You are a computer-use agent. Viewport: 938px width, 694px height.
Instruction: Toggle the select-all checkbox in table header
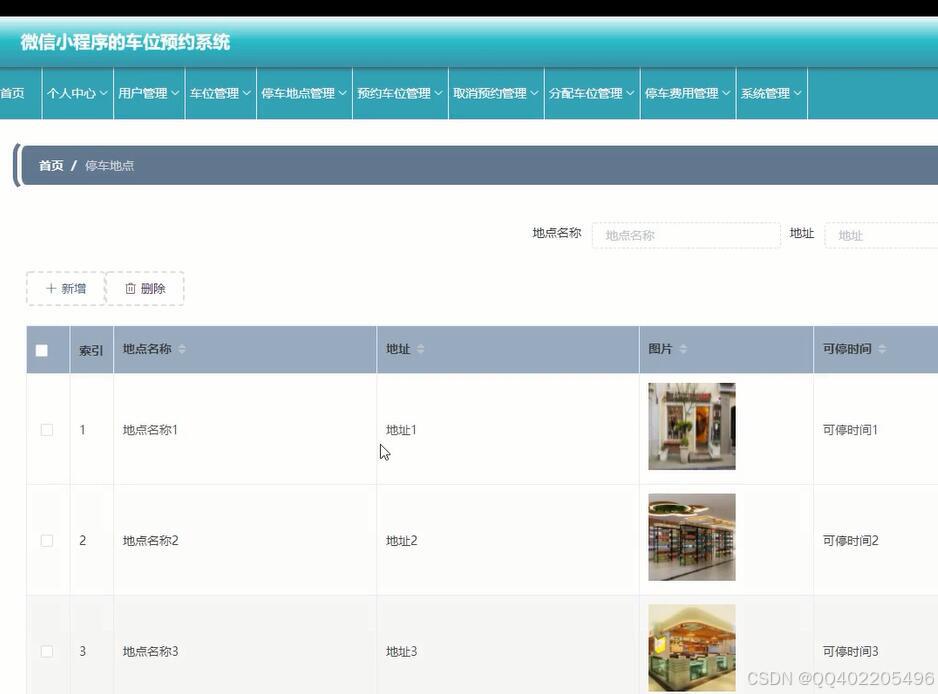pos(41,350)
